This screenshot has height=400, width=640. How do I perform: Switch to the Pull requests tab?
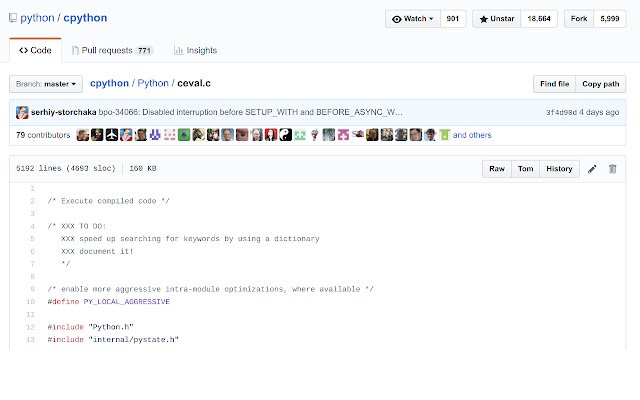pyautogui.click(x=112, y=50)
